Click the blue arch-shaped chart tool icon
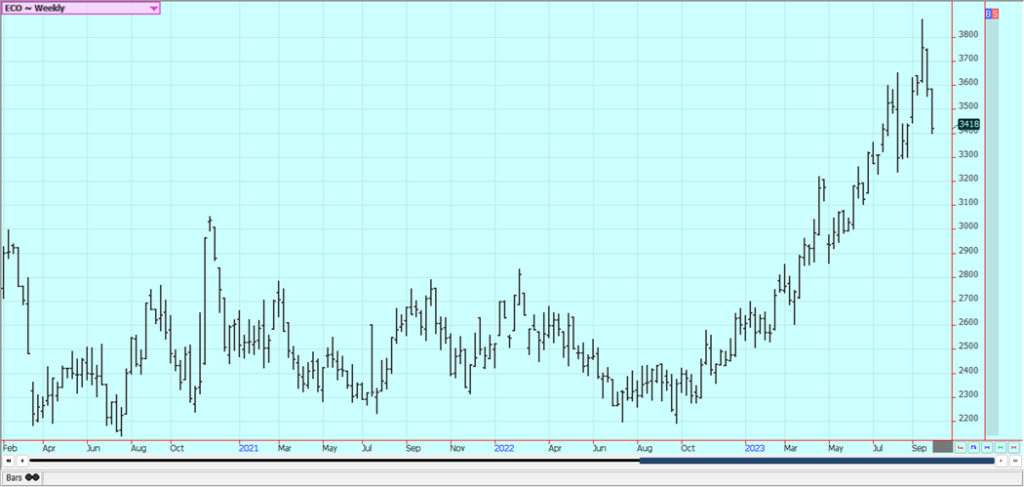The height and width of the screenshot is (487, 1024). click(x=974, y=447)
